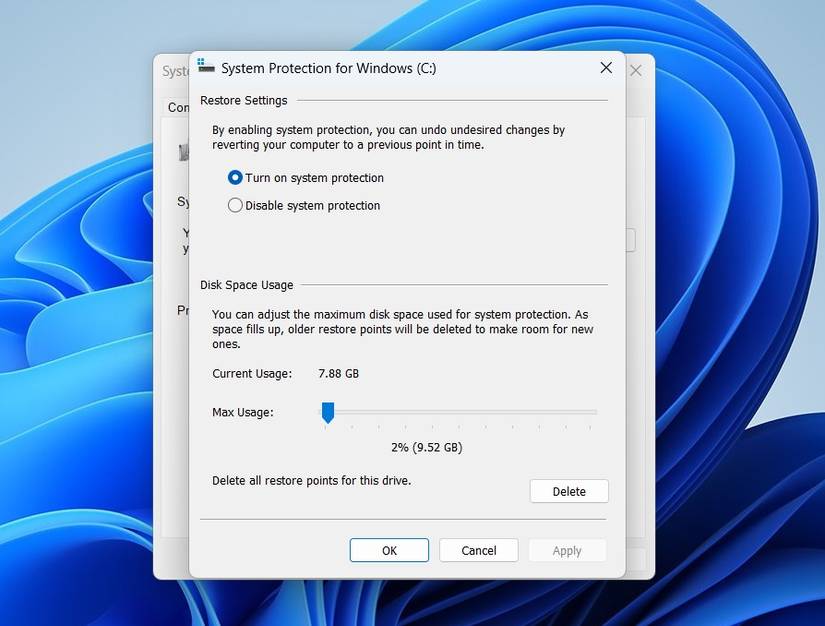Confirm settings with the OK button
825x626 pixels.
click(389, 550)
